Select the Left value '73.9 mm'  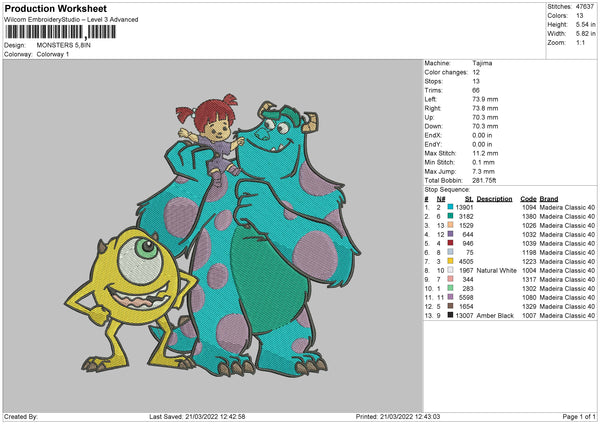[485, 99]
